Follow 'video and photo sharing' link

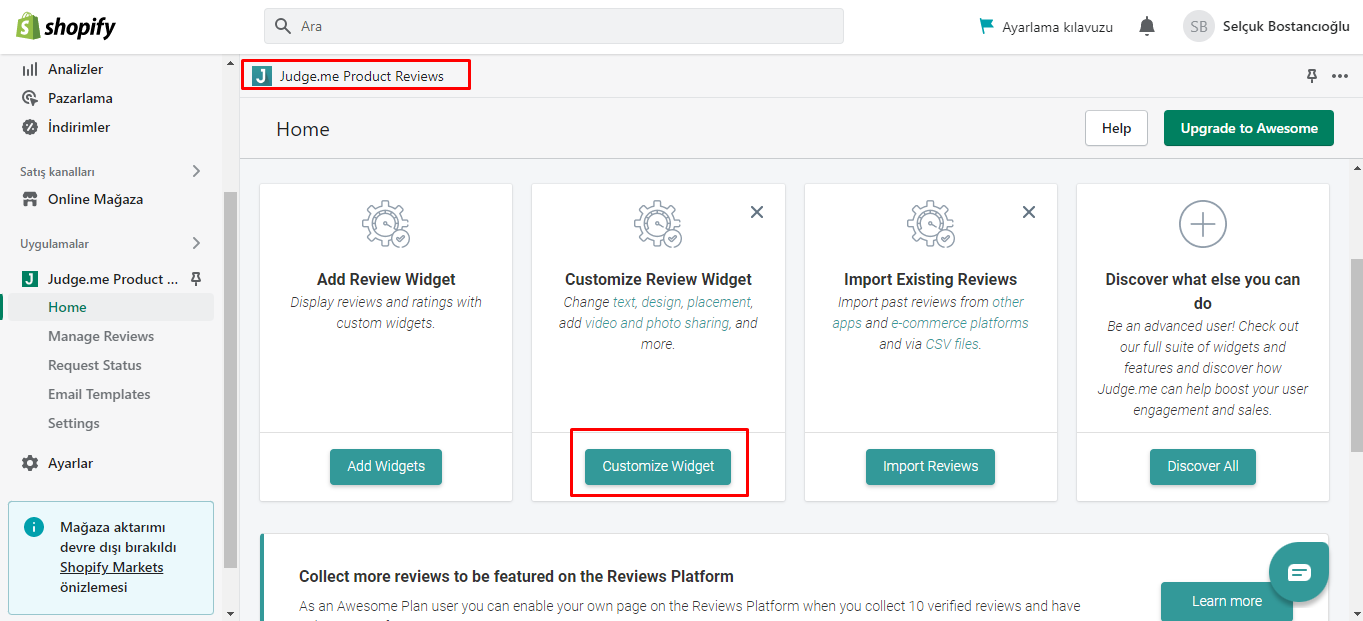657,323
